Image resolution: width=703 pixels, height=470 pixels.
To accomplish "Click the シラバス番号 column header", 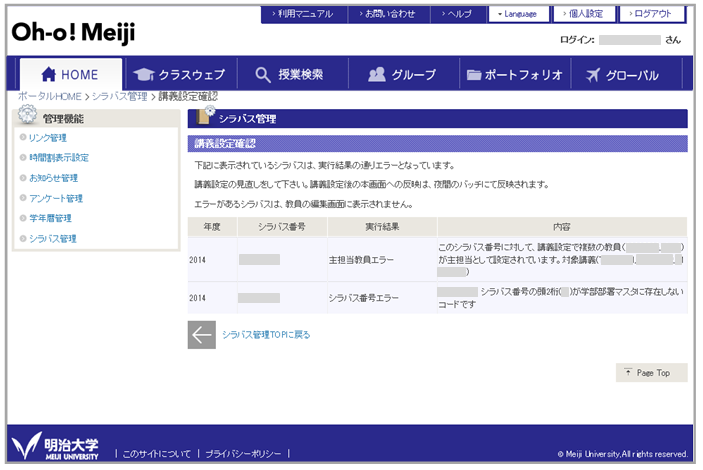I will pos(282,227).
